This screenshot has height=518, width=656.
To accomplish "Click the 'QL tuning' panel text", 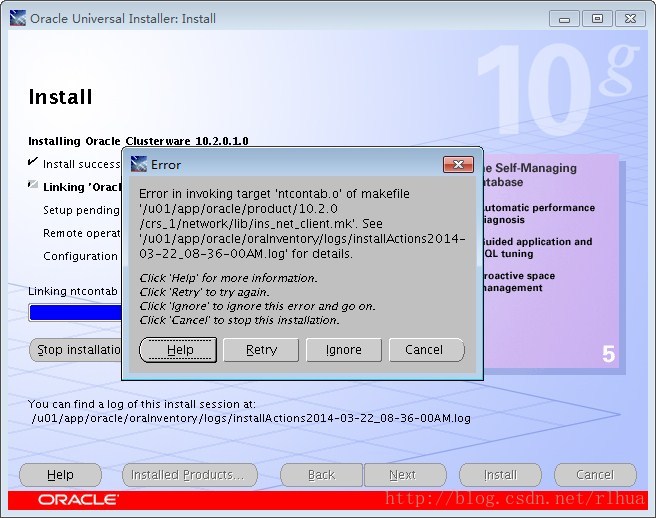I will tap(507, 254).
